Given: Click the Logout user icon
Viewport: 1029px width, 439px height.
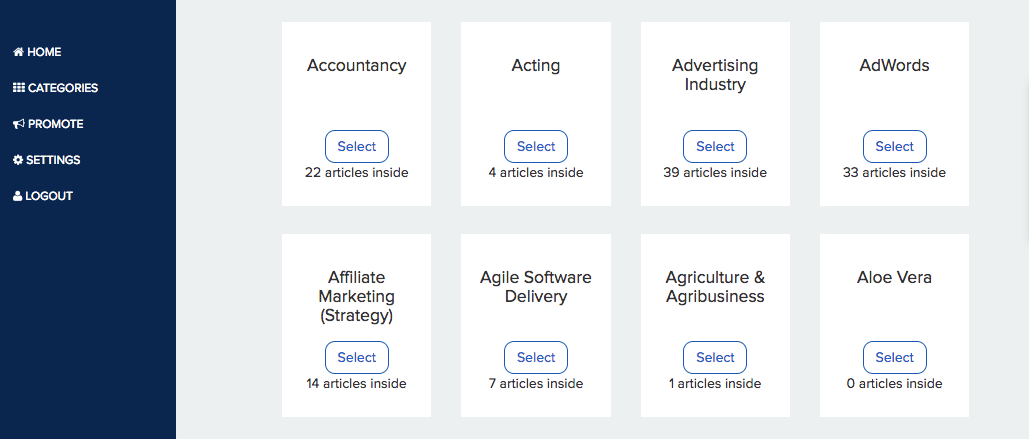Looking at the screenshot, I should pyautogui.click(x=18, y=196).
